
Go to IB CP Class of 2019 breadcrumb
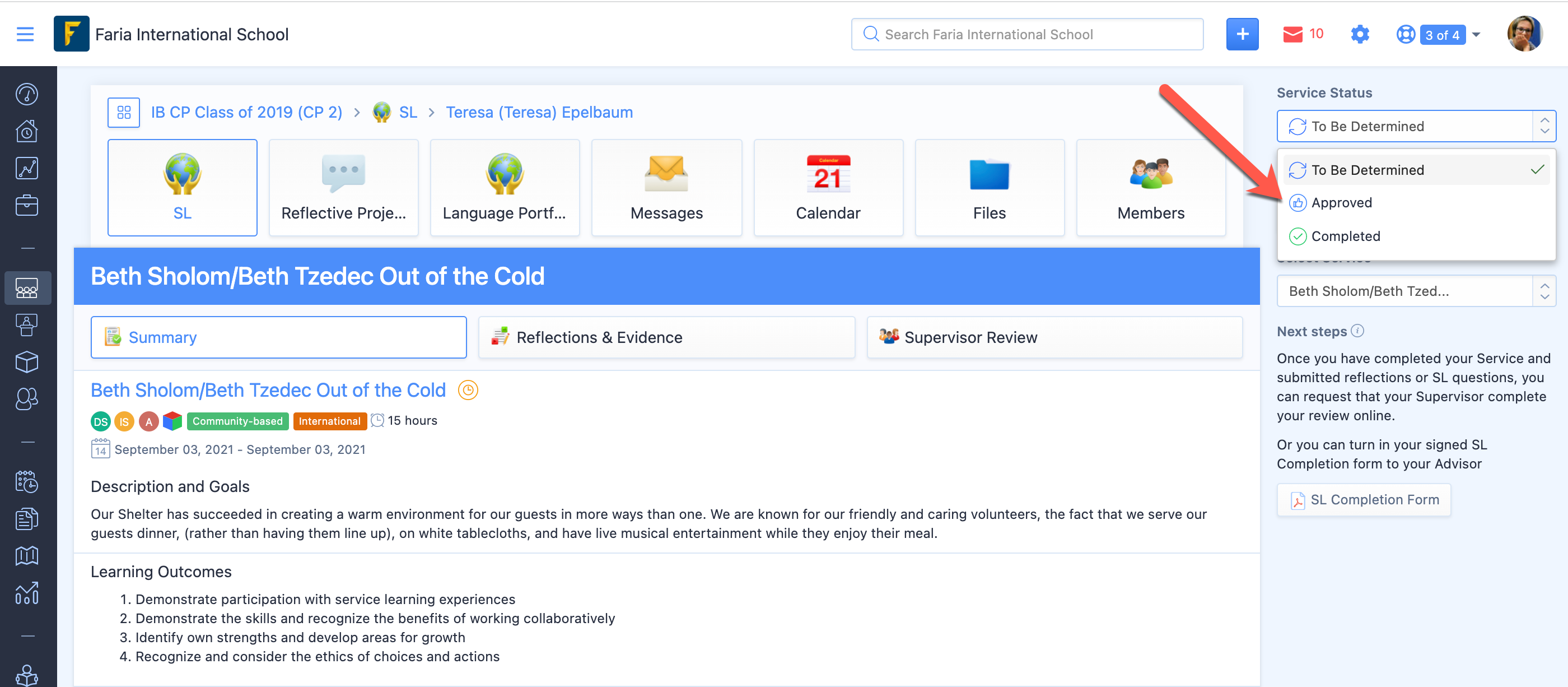(246, 112)
